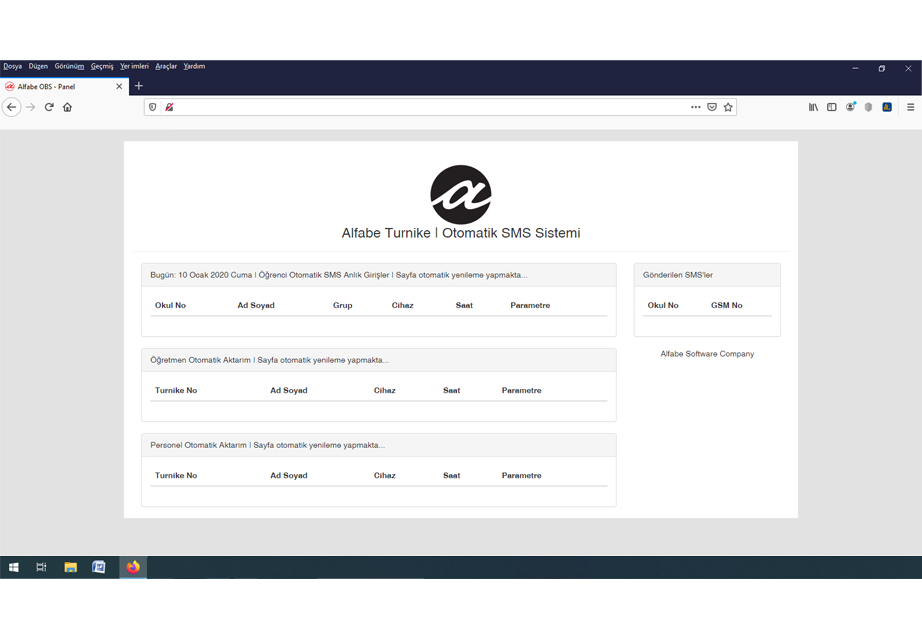This screenshot has height=641, width=922.
Task: Click the Alfabe Turnike page heading
Action: [x=461, y=233]
